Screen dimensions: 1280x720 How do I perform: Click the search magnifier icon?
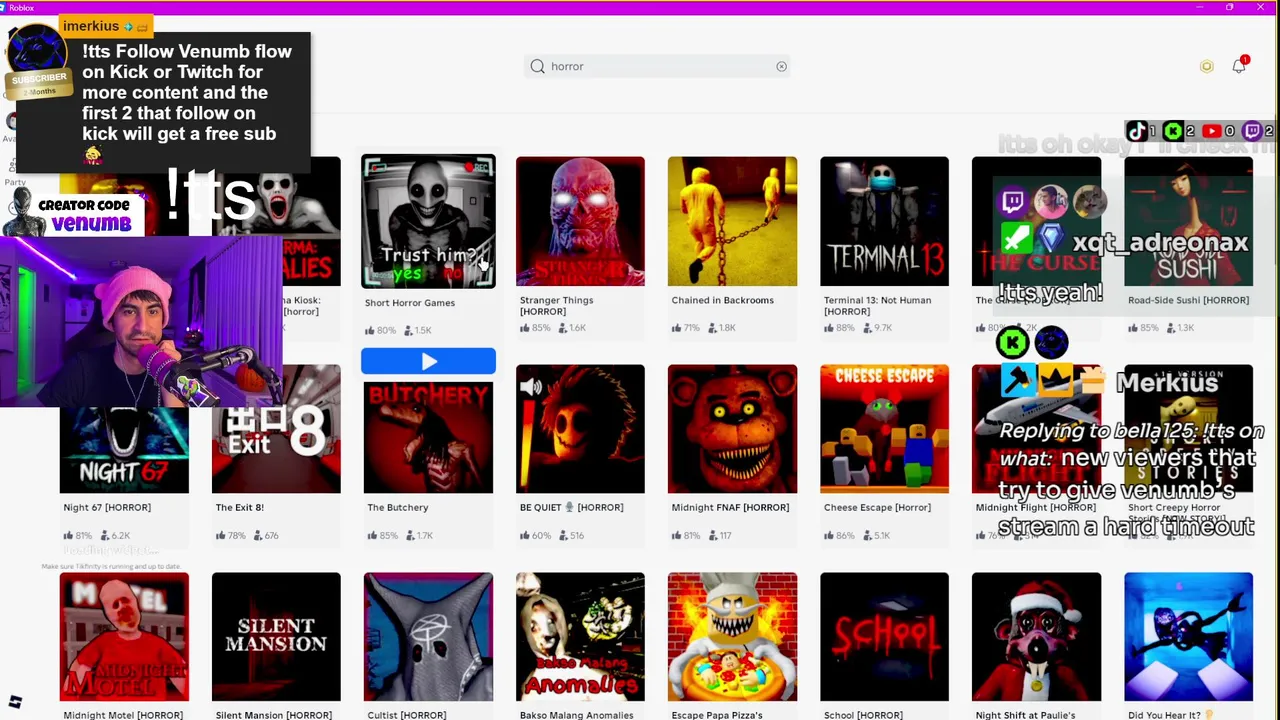coord(538,66)
